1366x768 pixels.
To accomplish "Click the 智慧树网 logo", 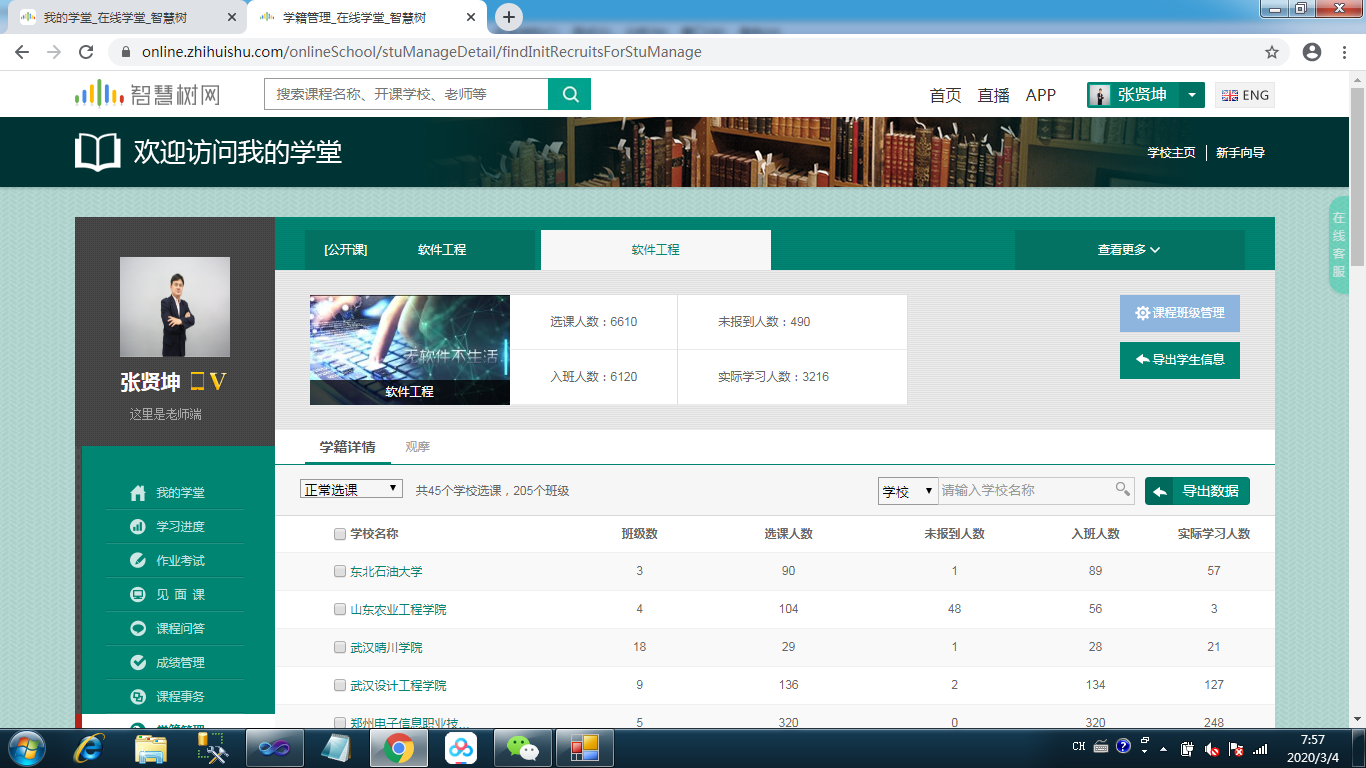I will [x=147, y=94].
